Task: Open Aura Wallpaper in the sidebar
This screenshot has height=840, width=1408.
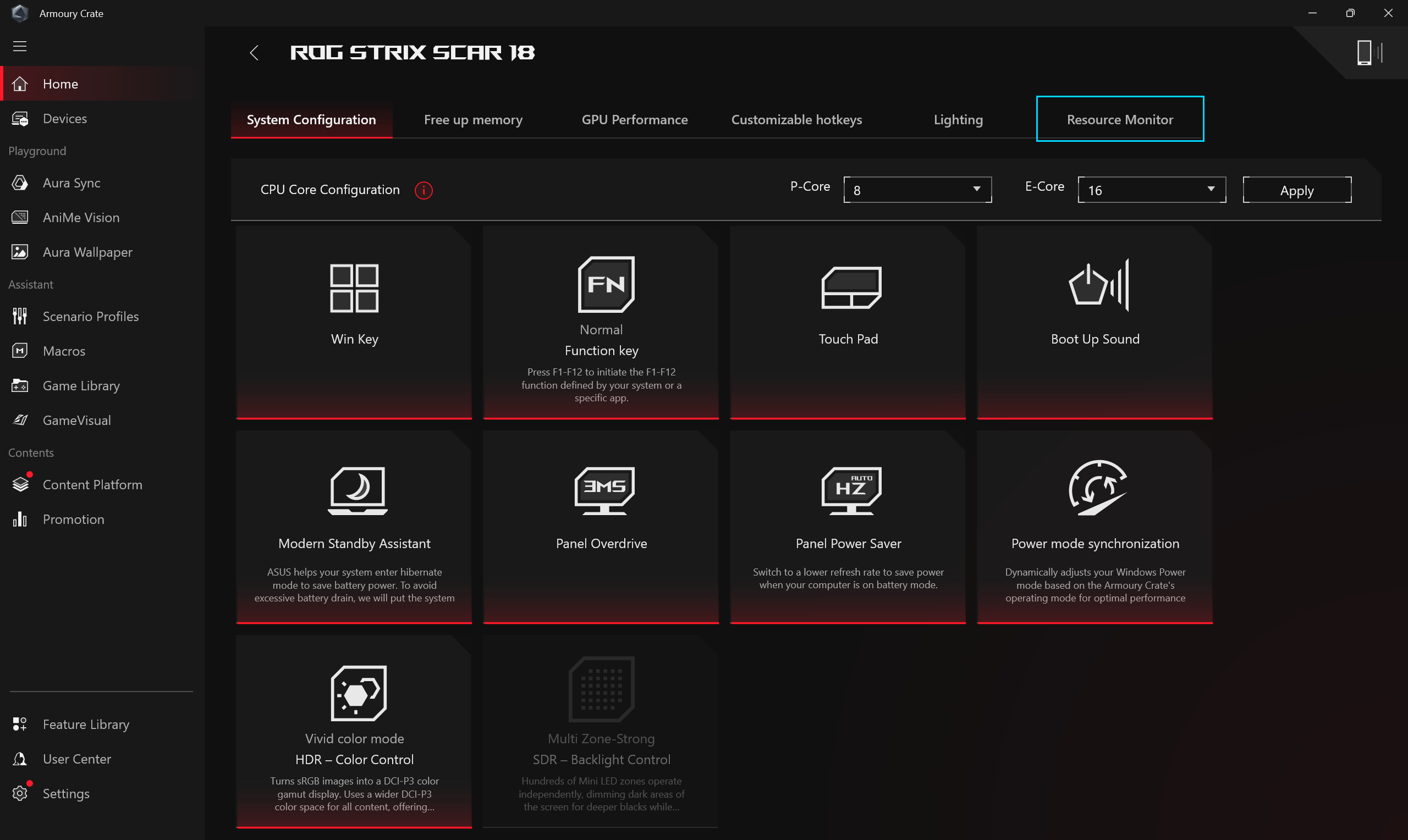Action: click(102, 252)
